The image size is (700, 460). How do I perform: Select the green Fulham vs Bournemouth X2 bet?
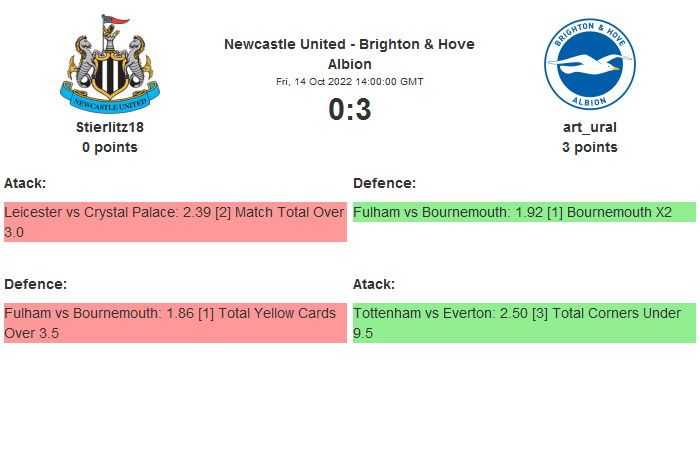coord(524,212)
